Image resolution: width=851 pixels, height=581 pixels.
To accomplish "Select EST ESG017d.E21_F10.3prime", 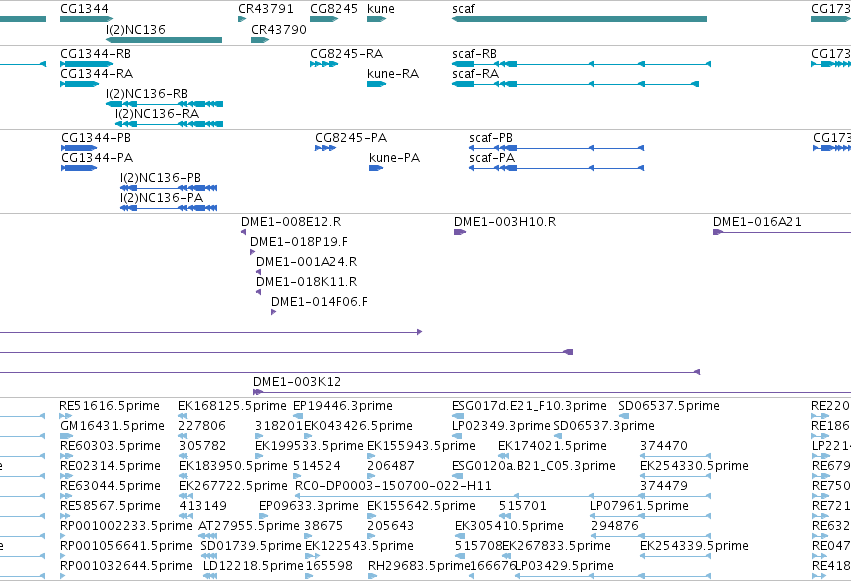I will (x=457, y=416).
